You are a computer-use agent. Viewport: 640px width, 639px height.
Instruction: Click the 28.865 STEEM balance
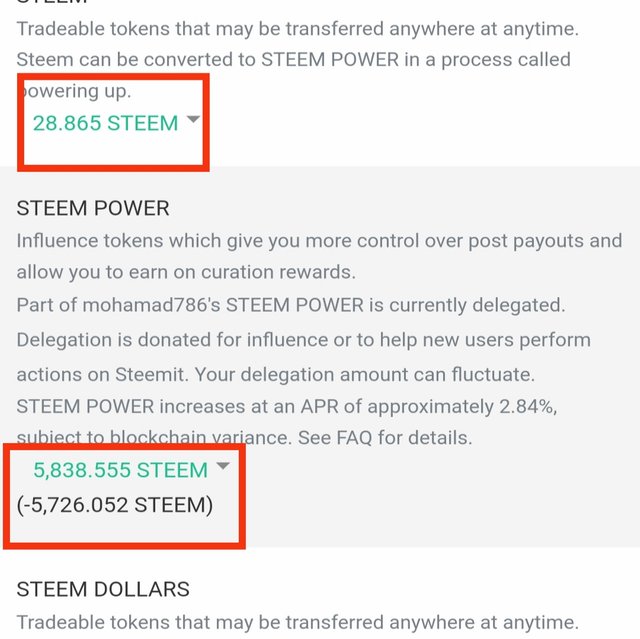click(x=105, y=123)
